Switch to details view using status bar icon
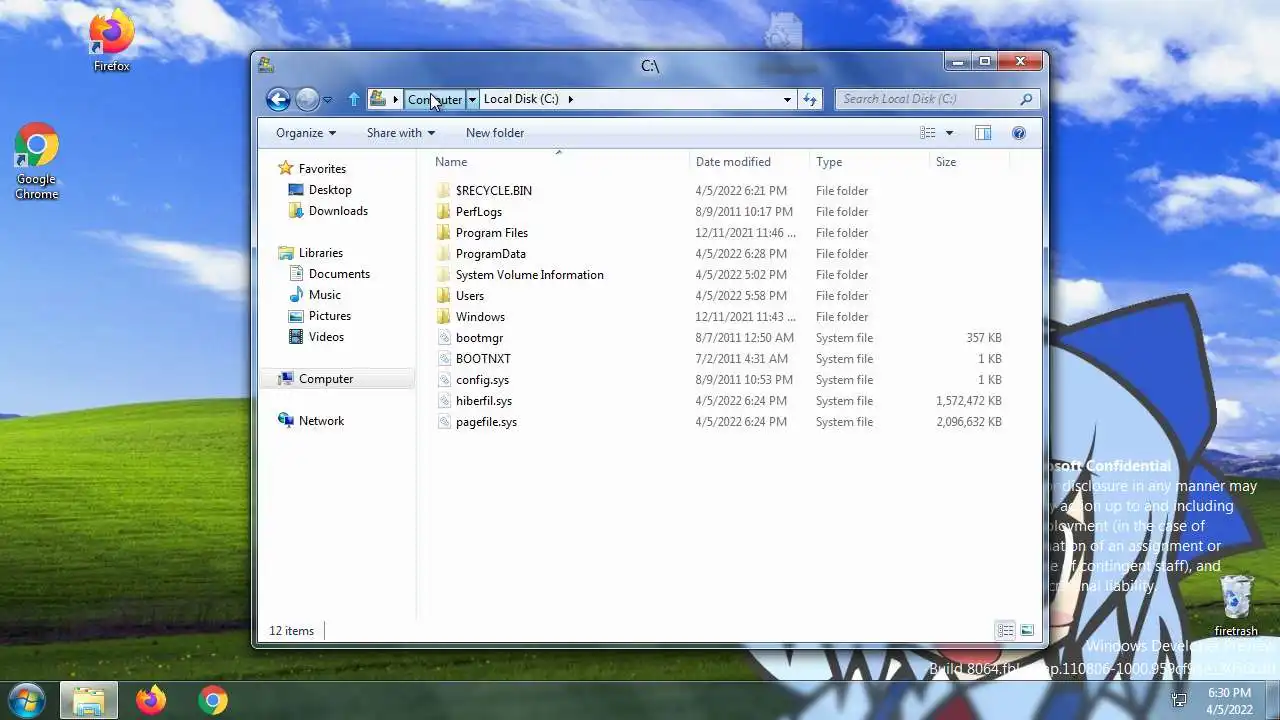 point(1005,630)
